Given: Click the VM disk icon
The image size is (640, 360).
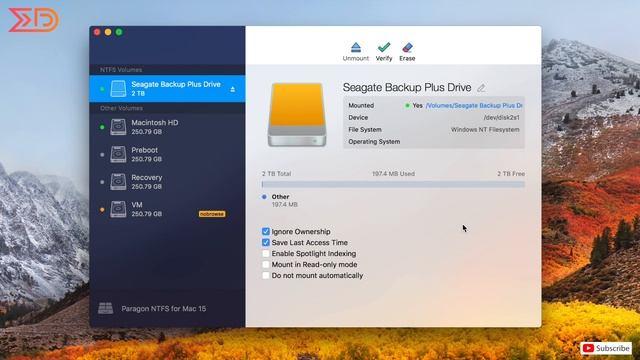Looking at the screenshot, I should 118,209.
